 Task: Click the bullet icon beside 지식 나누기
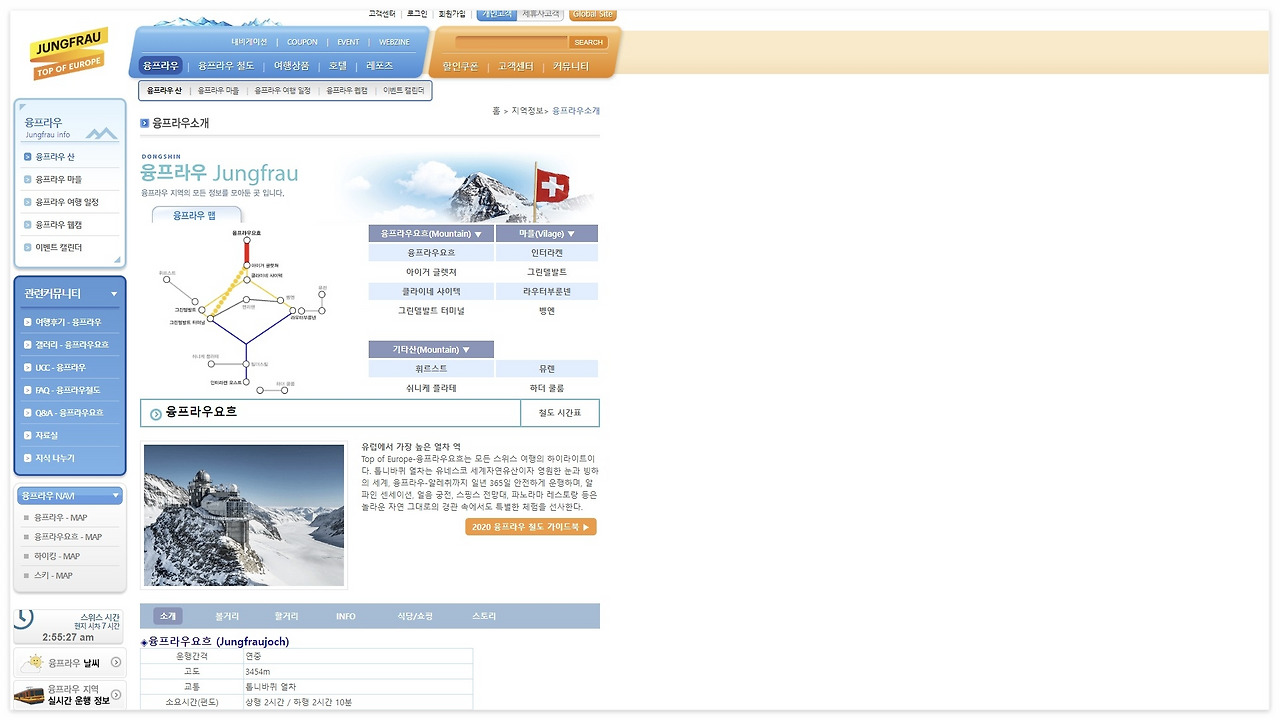coord(27,458)
